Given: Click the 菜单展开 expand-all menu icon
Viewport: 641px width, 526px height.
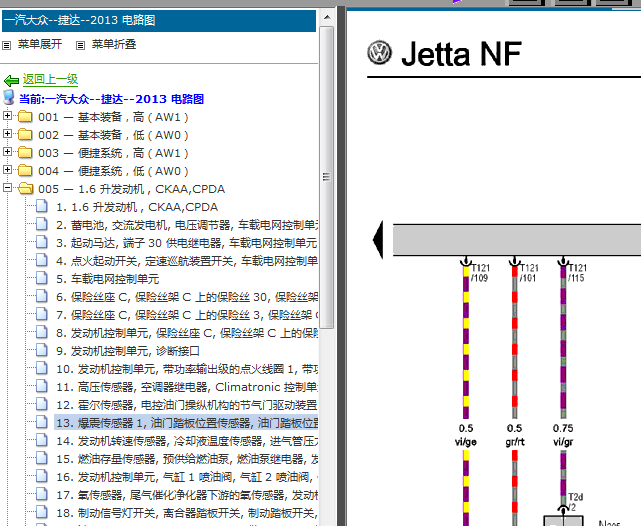Looking at the screenshot, I should tap(7, 45).
